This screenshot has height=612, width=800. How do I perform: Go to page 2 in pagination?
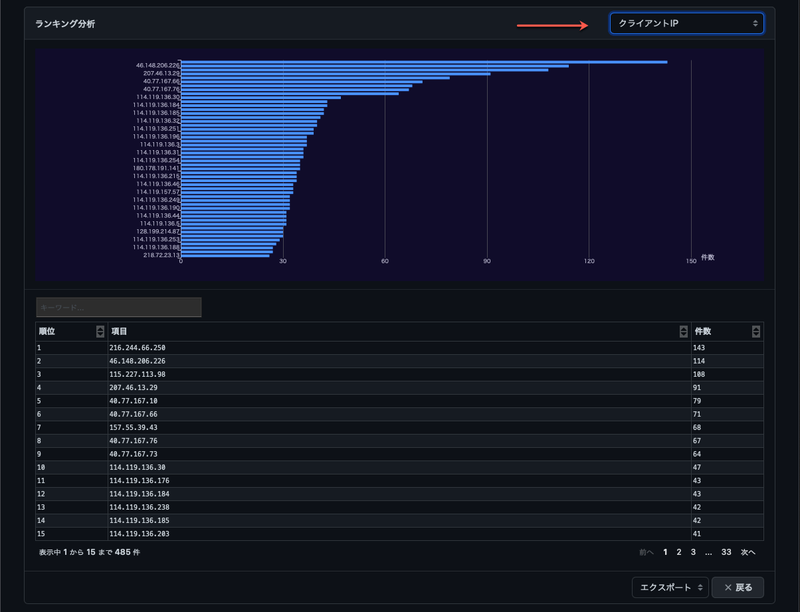679,551
